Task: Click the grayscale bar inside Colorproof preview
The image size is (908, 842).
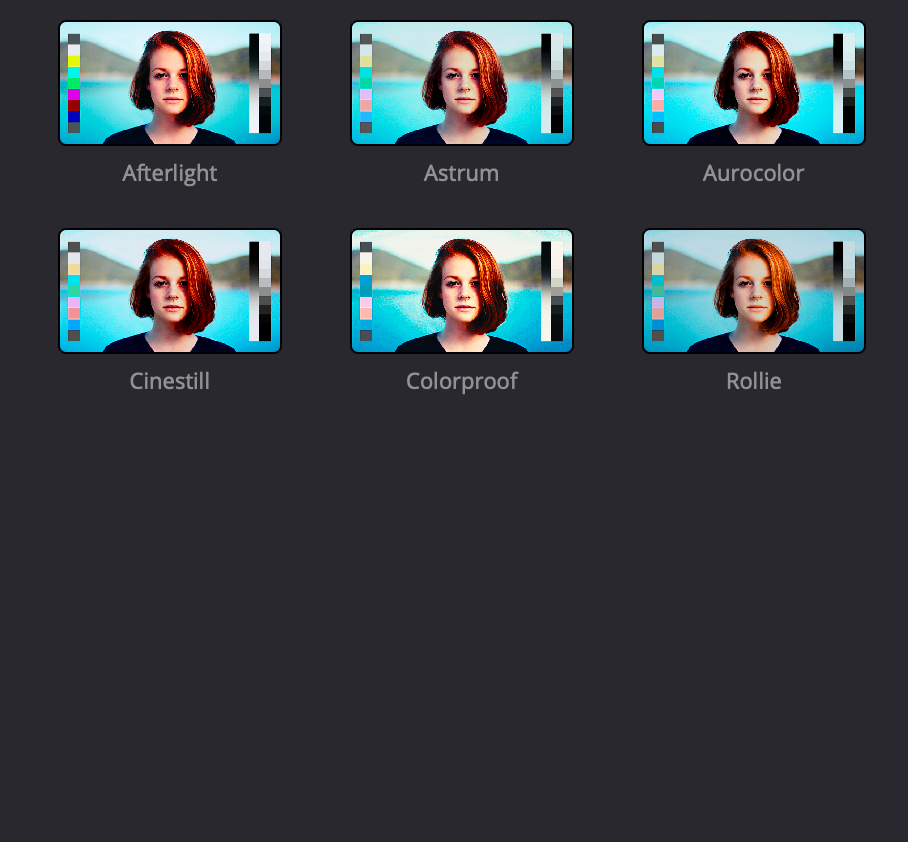Action: click(549, 290)
